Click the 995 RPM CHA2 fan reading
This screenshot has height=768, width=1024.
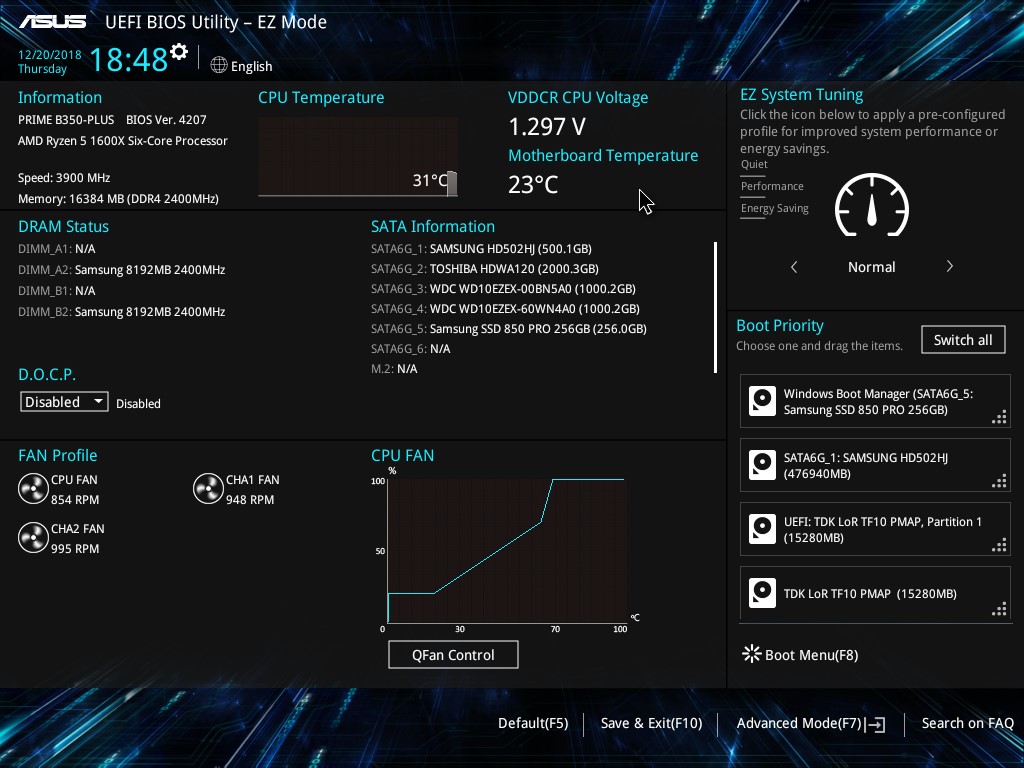coord(75,549)
